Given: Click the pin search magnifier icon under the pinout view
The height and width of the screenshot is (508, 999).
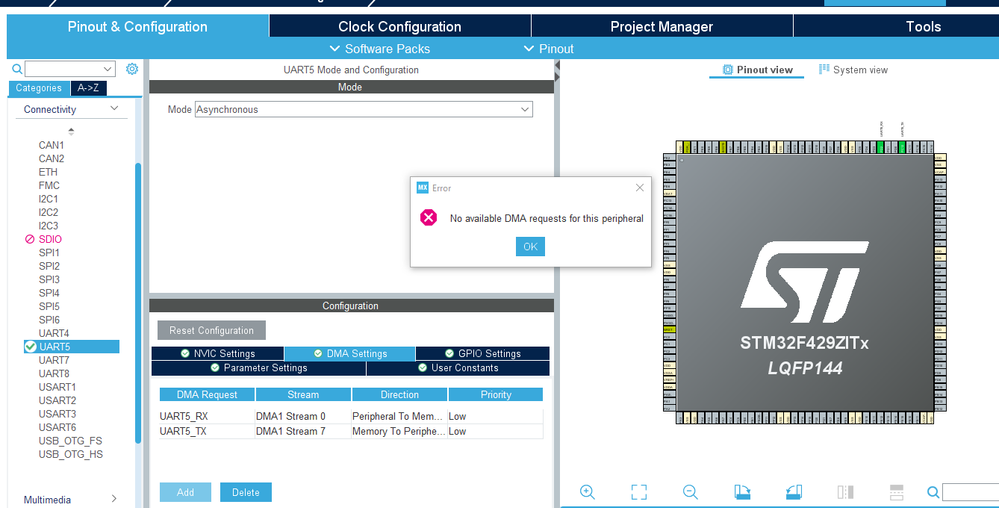Looking at the screenshot, I should (933, 492).
